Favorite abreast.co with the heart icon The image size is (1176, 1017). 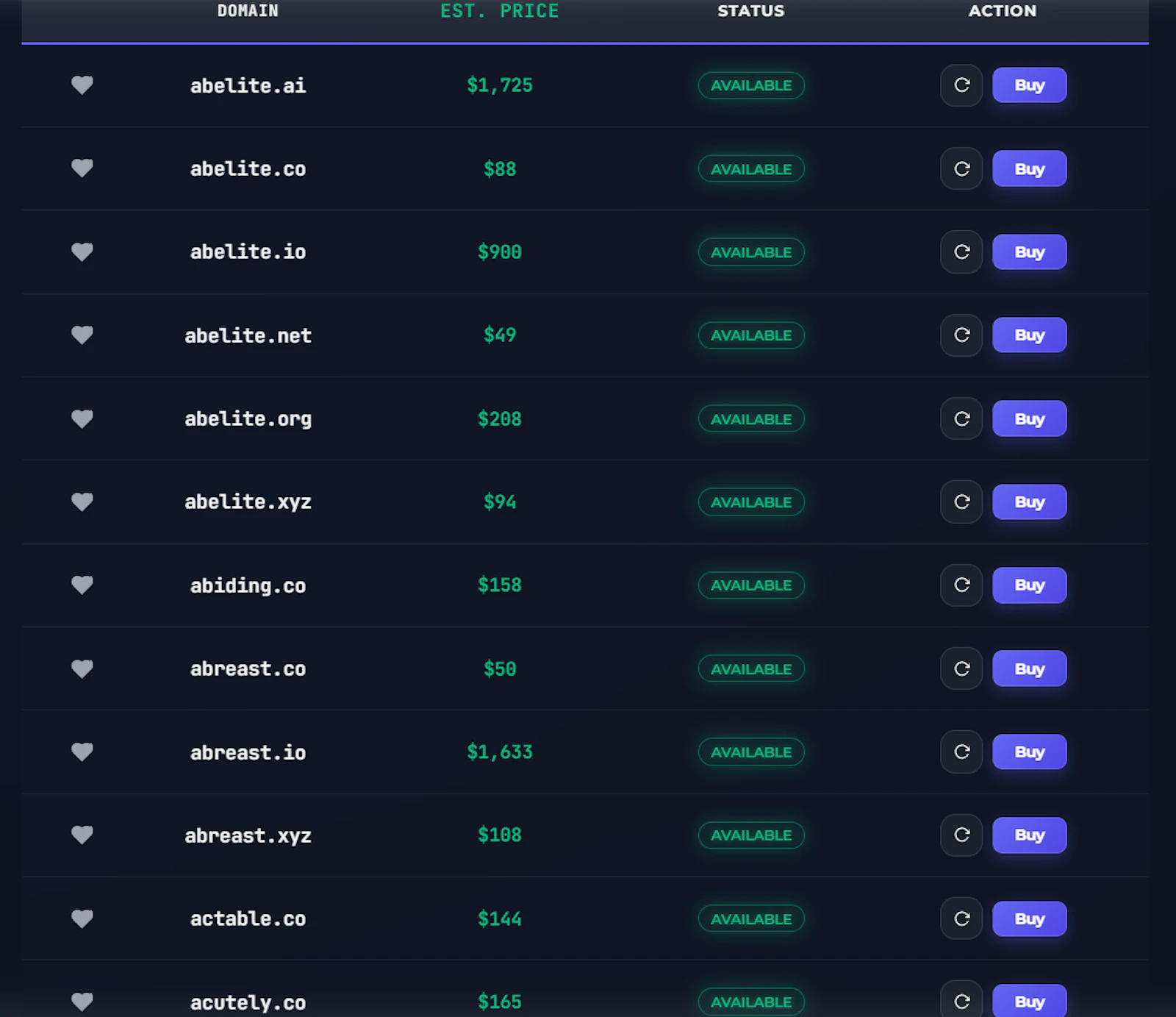pos(82,668)
